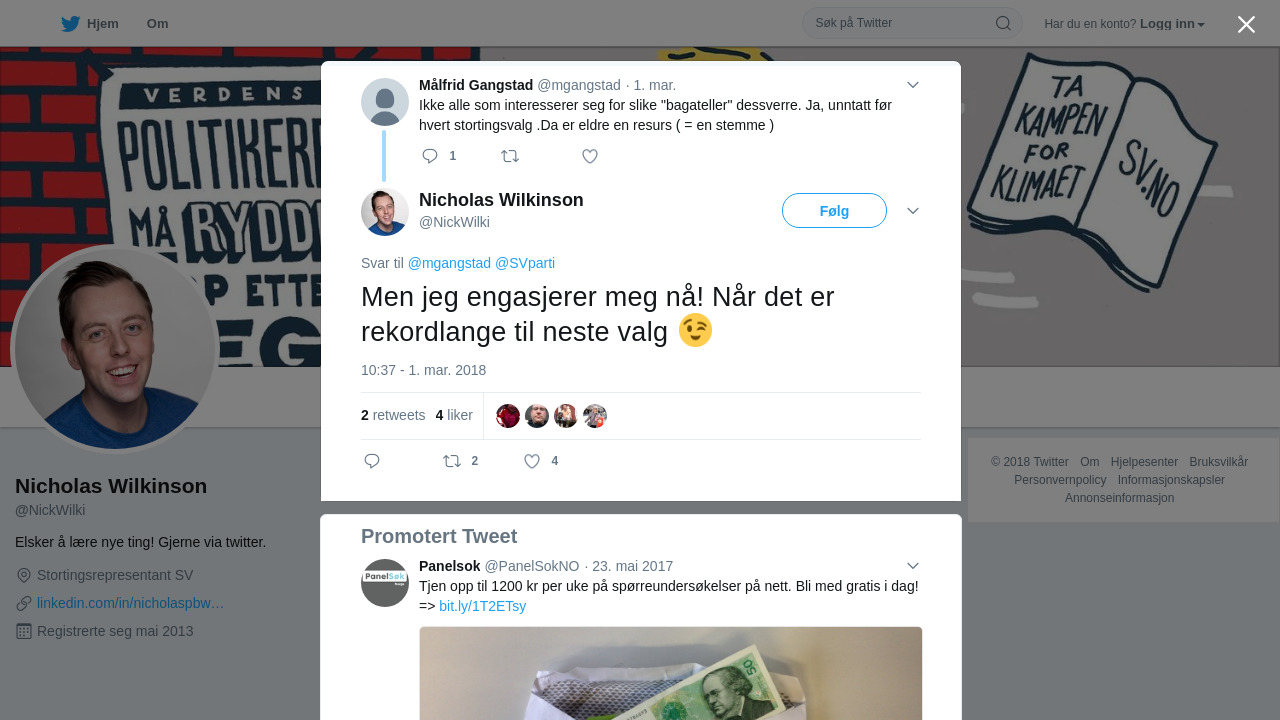Open the Logg inn dropdown
1280x720 pixels.
pyautogui.click(x=1172, y=24)
